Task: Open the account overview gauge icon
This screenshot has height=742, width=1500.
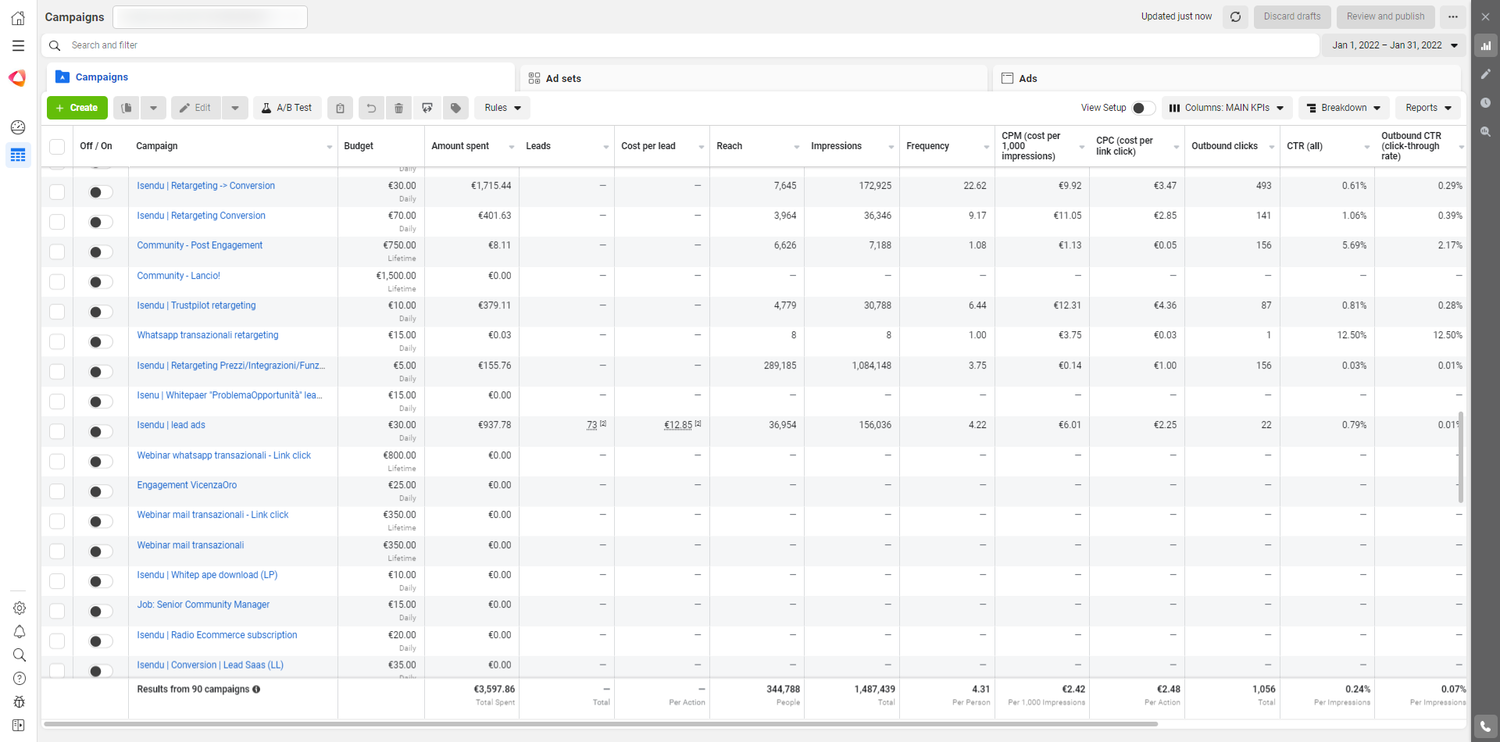Action: pos(18,127)
